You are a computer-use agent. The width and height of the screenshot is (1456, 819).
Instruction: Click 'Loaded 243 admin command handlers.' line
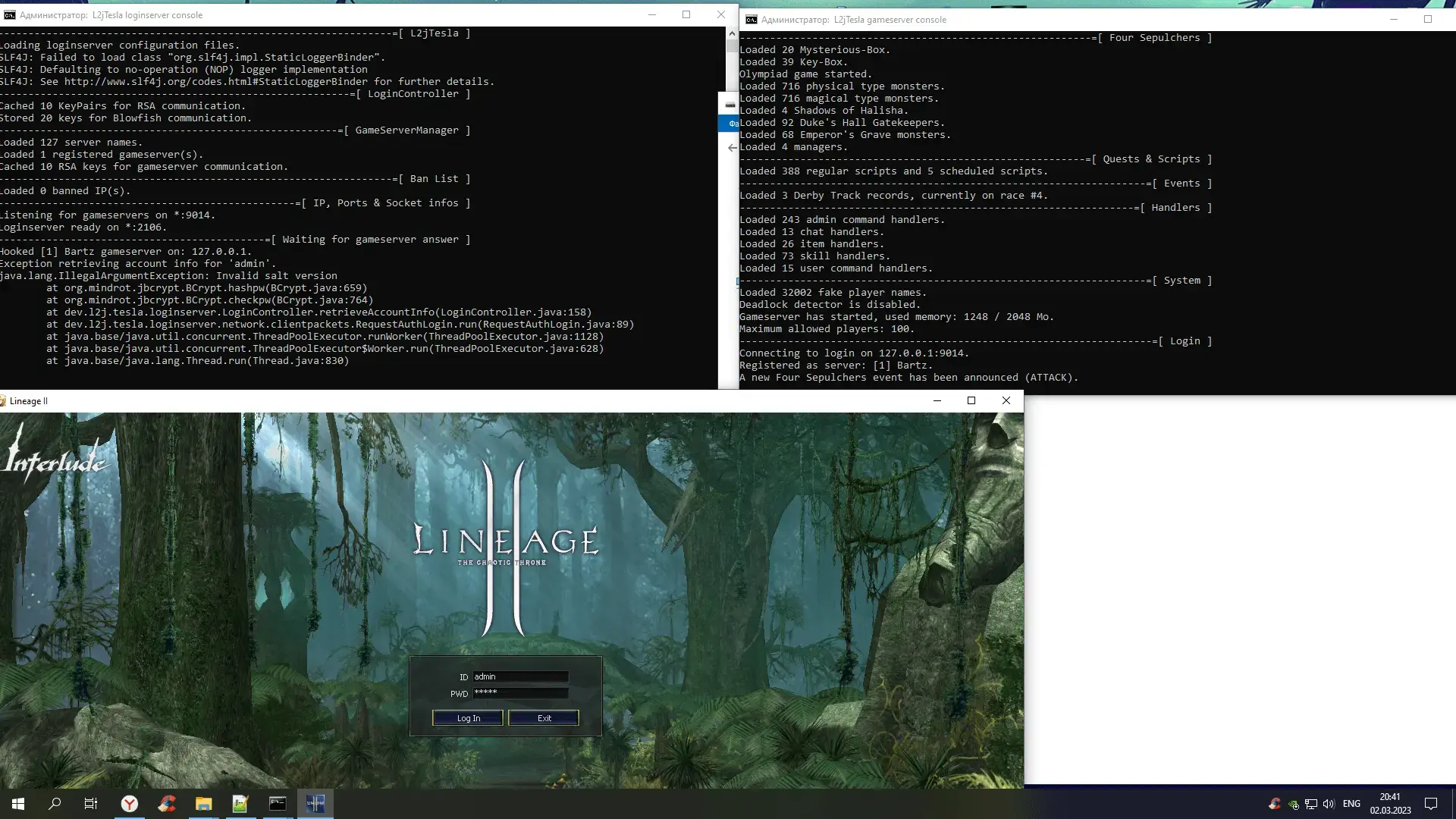pos(842,220)
